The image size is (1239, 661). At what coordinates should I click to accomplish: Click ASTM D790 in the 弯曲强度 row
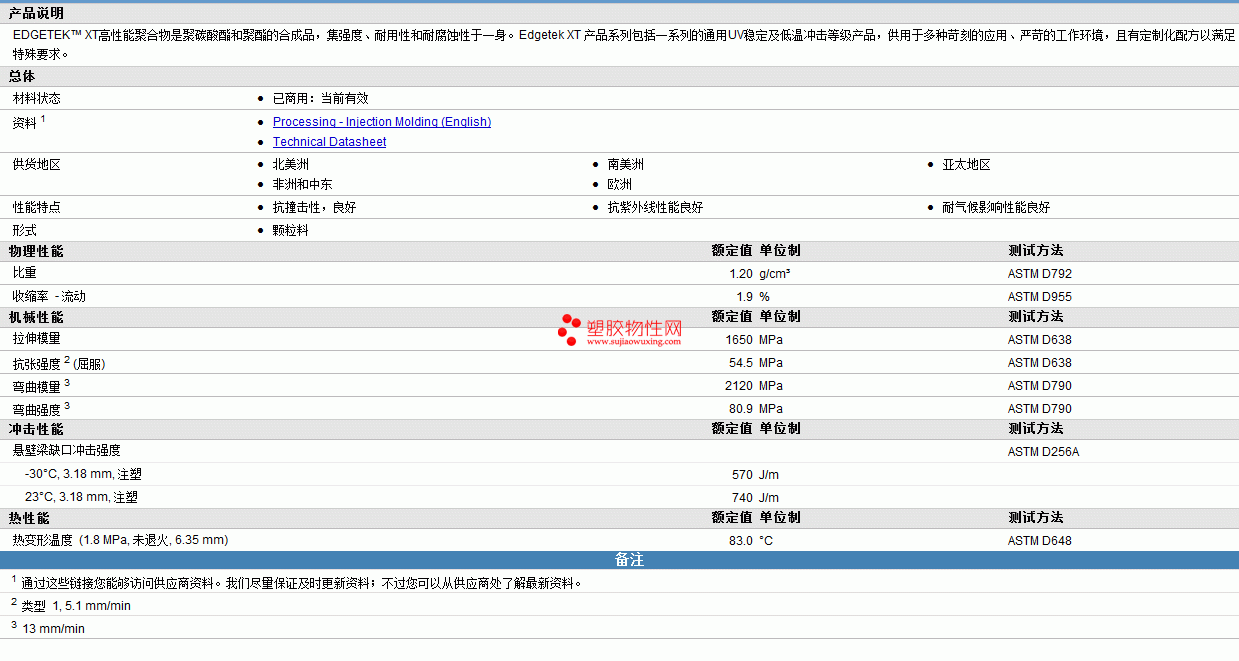click(1040, 408)
